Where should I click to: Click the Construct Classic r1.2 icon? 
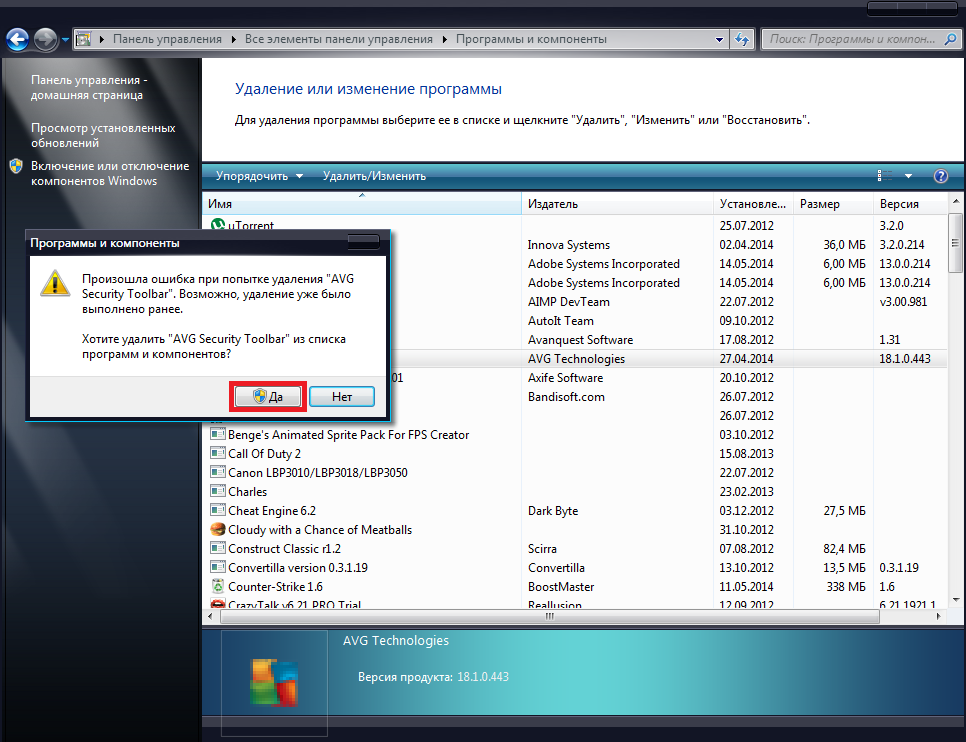217,548
